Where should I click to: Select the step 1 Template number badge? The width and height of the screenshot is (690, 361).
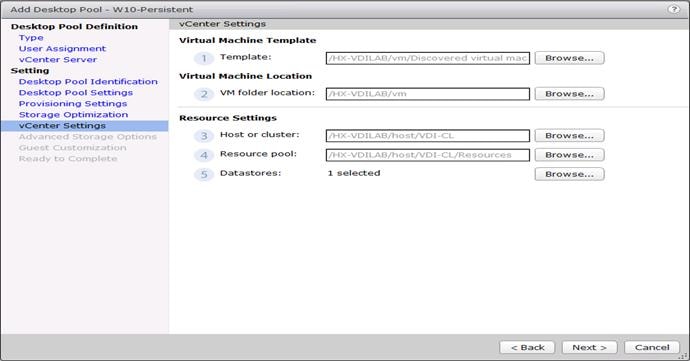click(204, 58)
